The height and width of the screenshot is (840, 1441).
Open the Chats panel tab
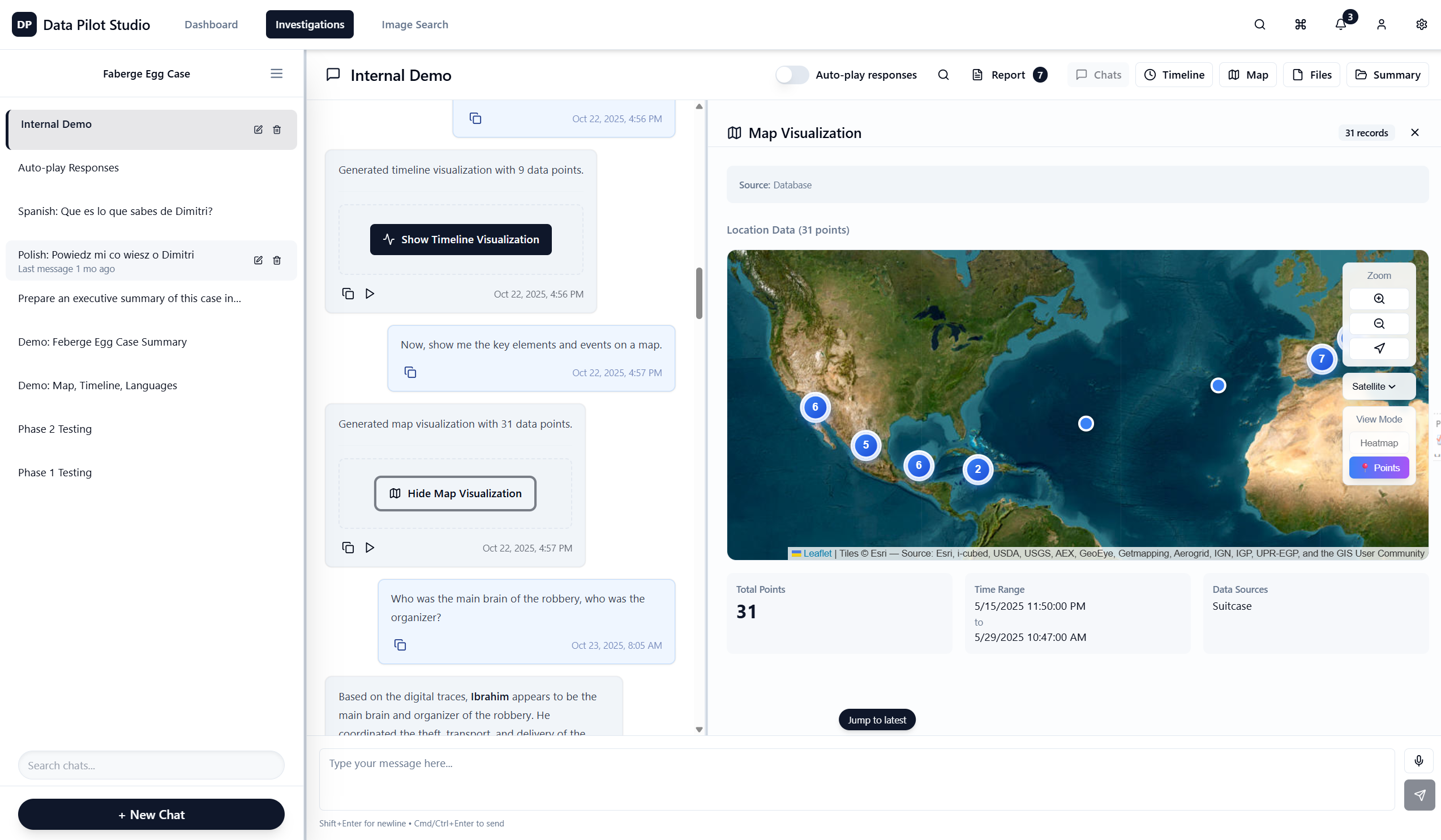(1098, 75)
